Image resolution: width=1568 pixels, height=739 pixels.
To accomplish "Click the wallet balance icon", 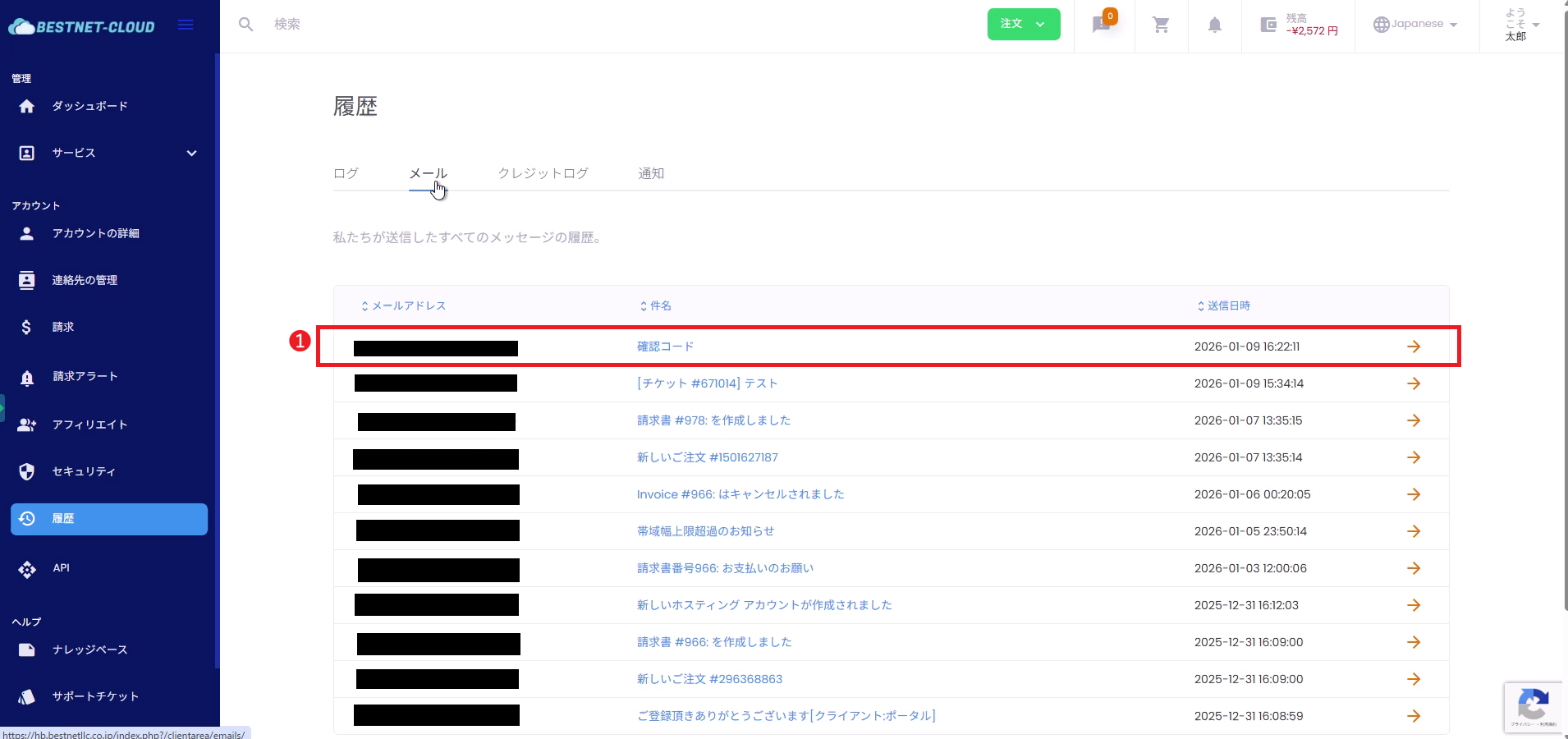I will (x=1268, y=25).
